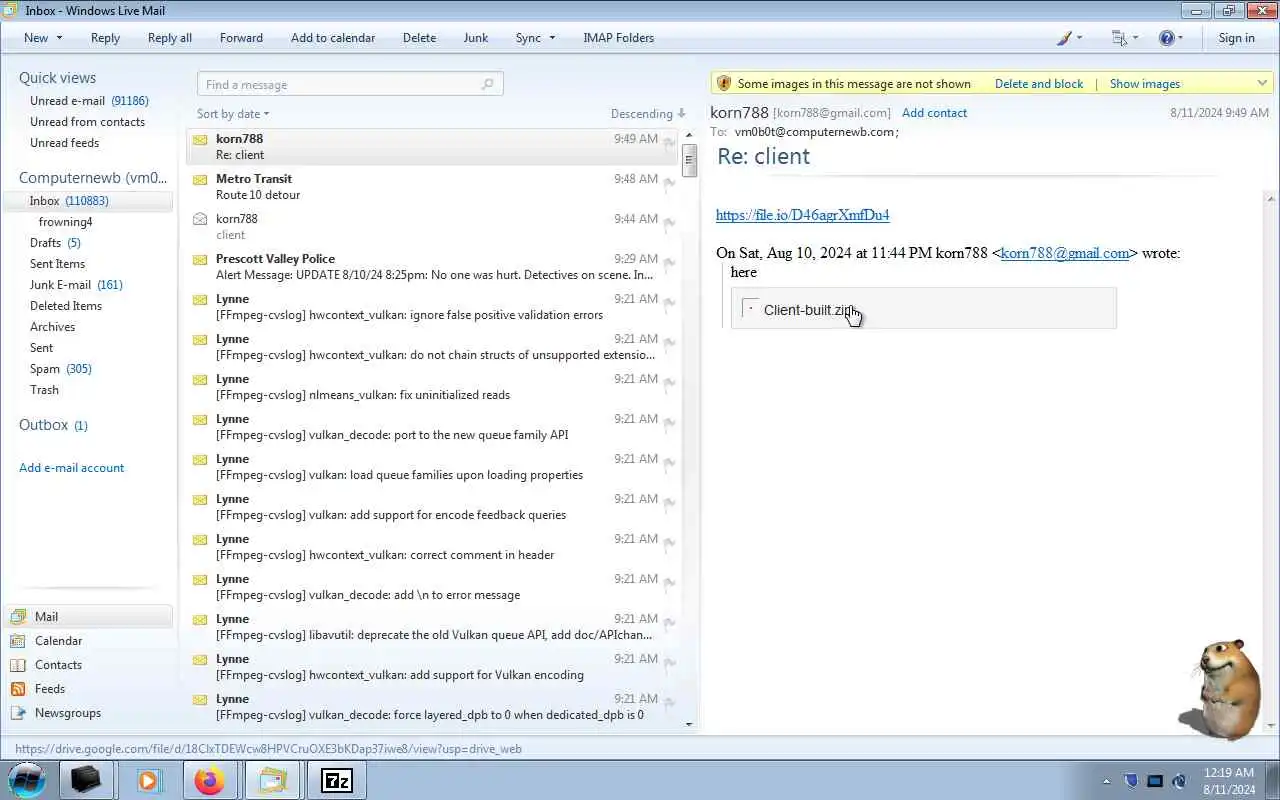This screenshot has width=1280, height=800.
Task: Click the opened envelope icon of korn788 client message
Action: [200, 219]
